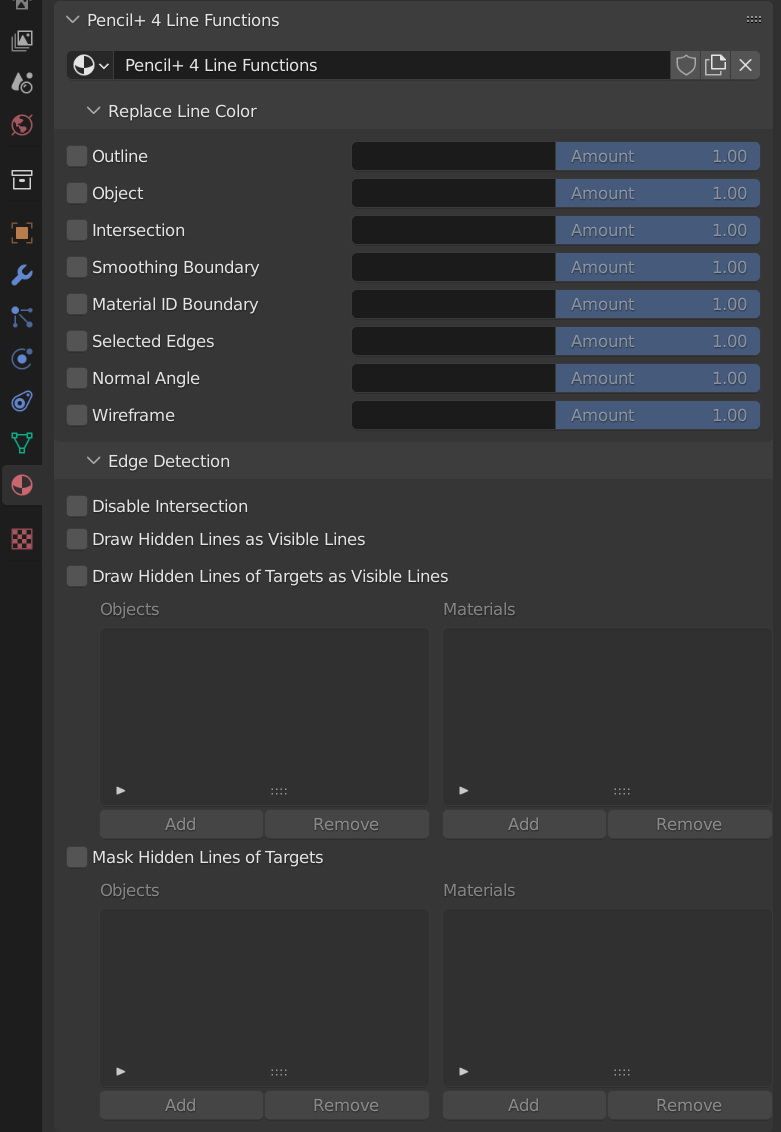Collapse the Edge Detection section
The image size is (781, 1132).
[93, 461]
